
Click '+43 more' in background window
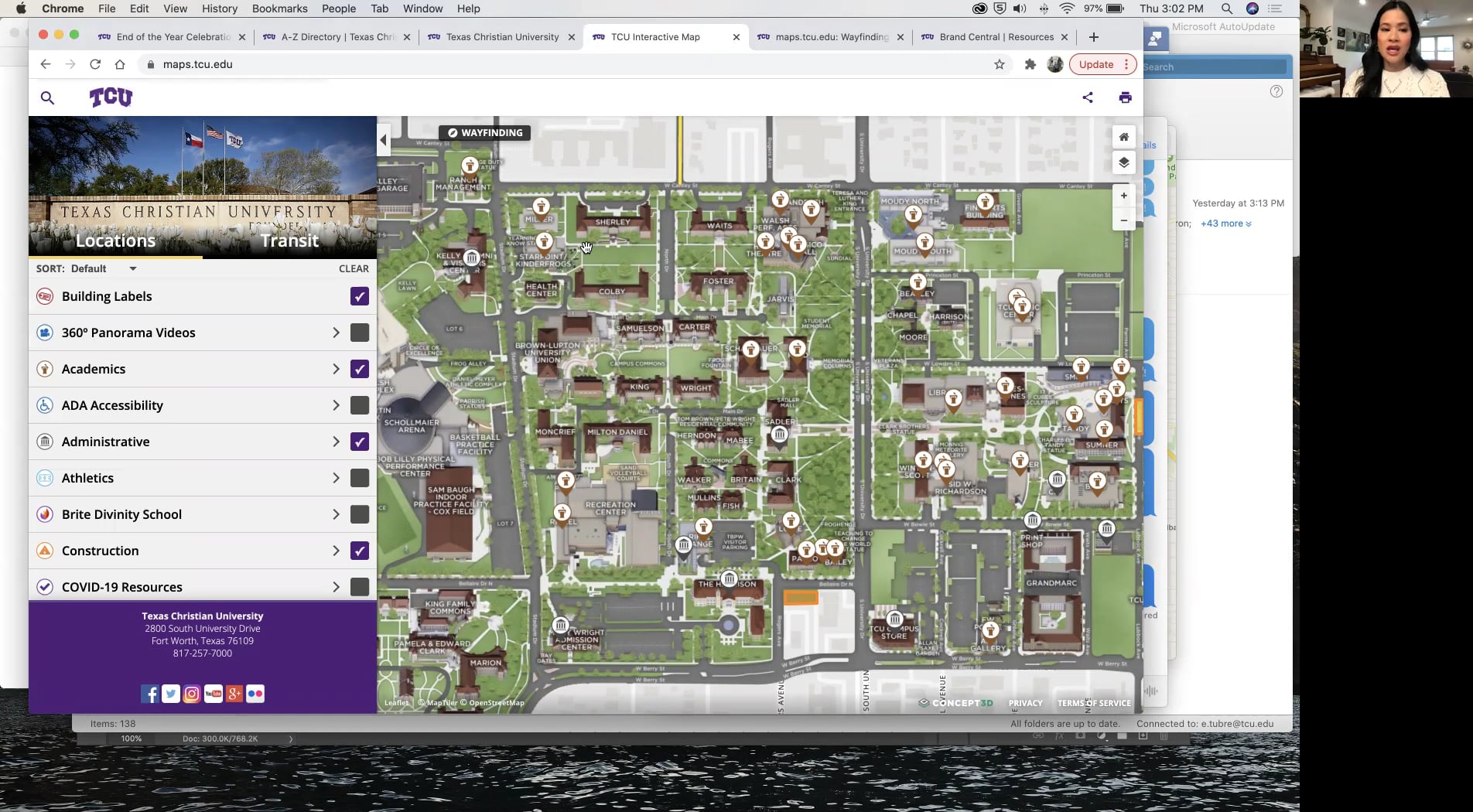point(1225,223)
